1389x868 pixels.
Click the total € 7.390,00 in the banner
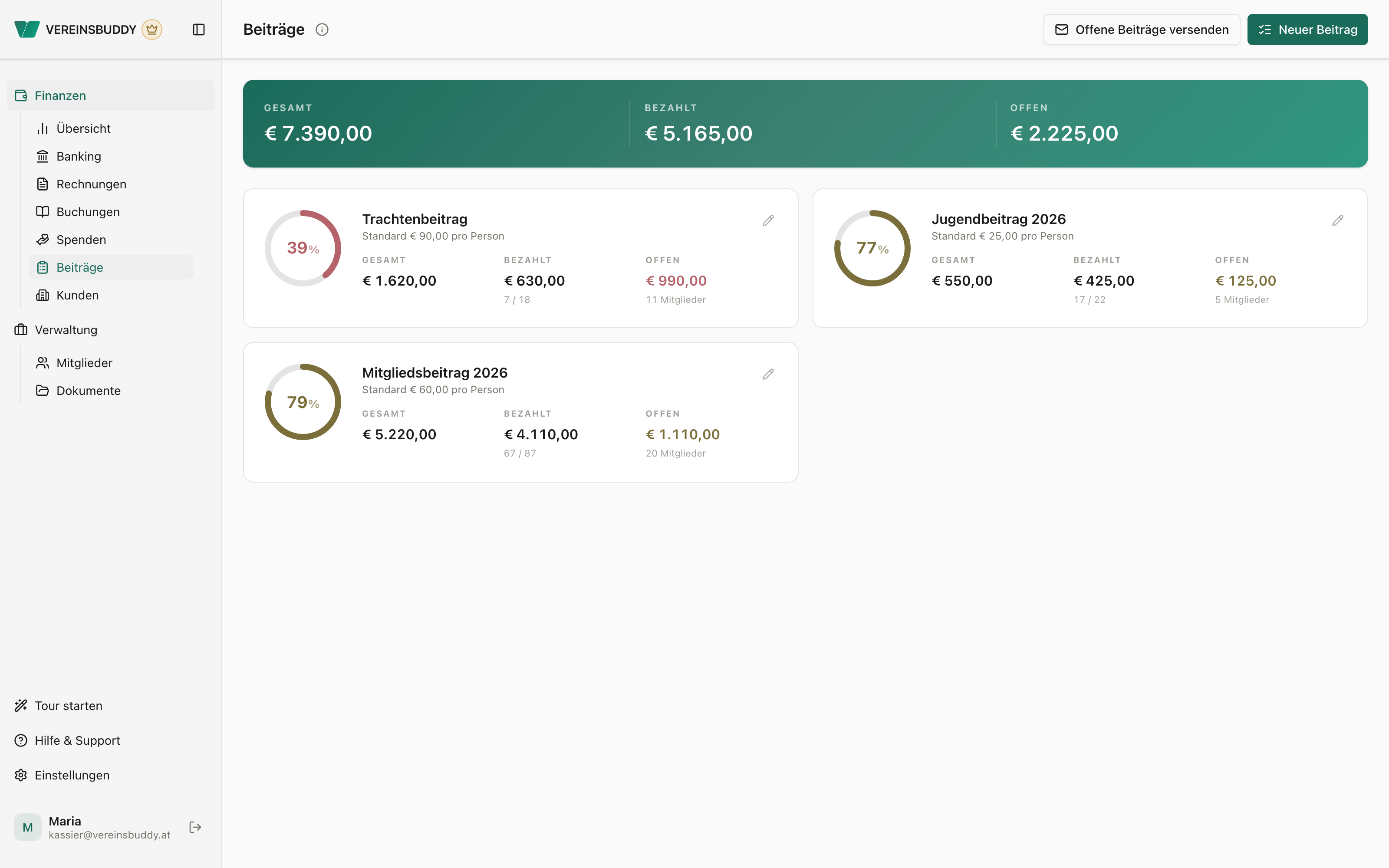point(318,133)
